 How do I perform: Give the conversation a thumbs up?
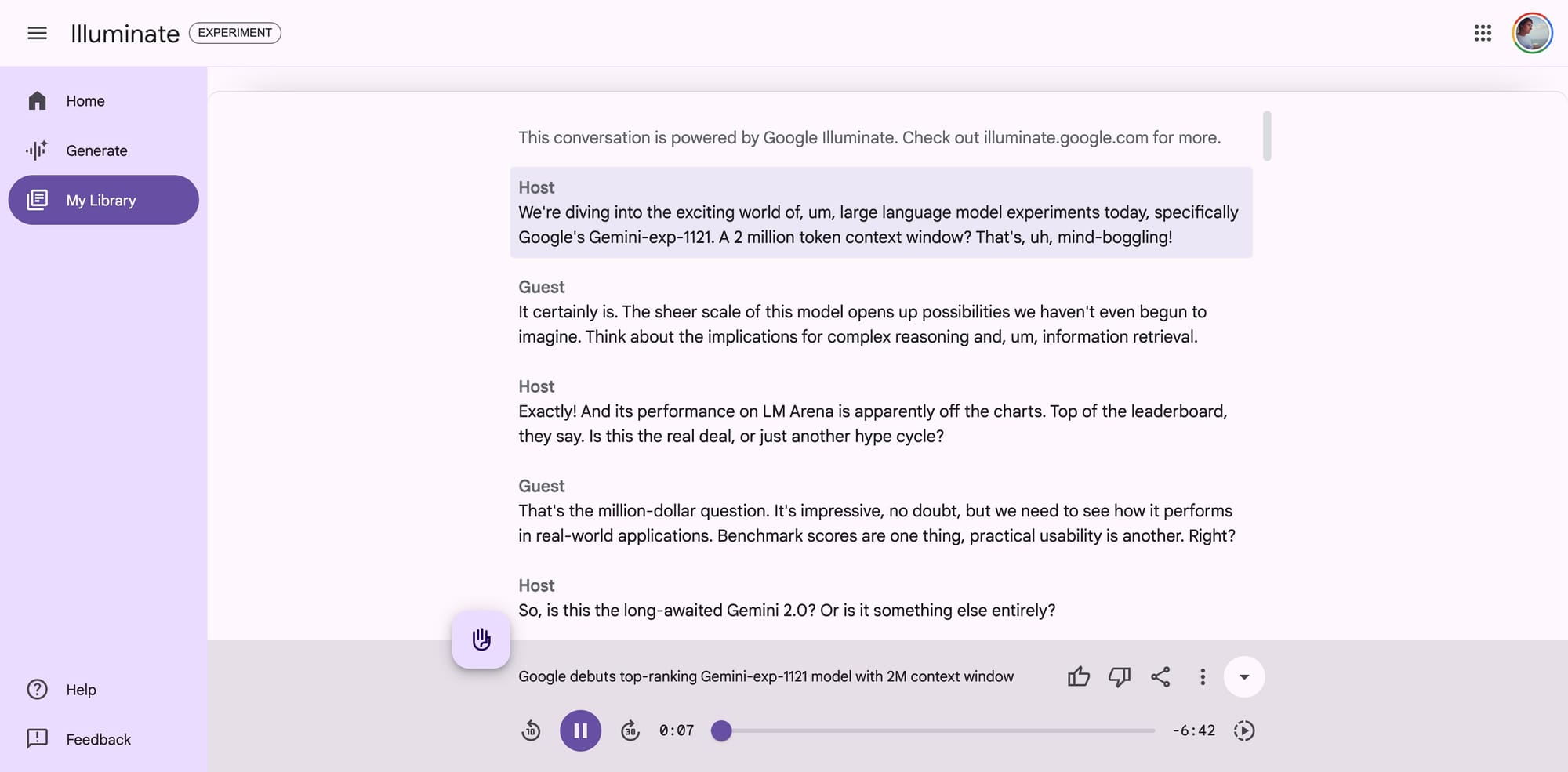click(x=1078, y=676)
